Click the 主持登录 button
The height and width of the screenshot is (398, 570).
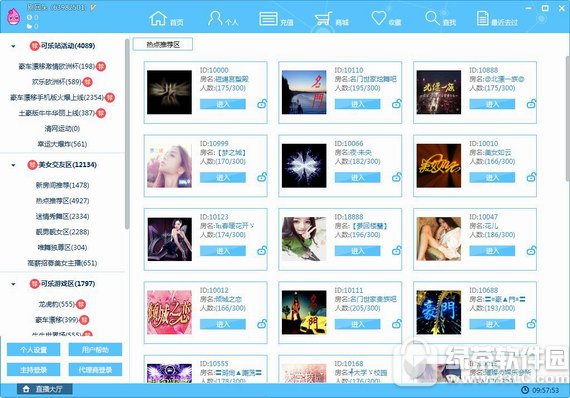click(33, 370)
